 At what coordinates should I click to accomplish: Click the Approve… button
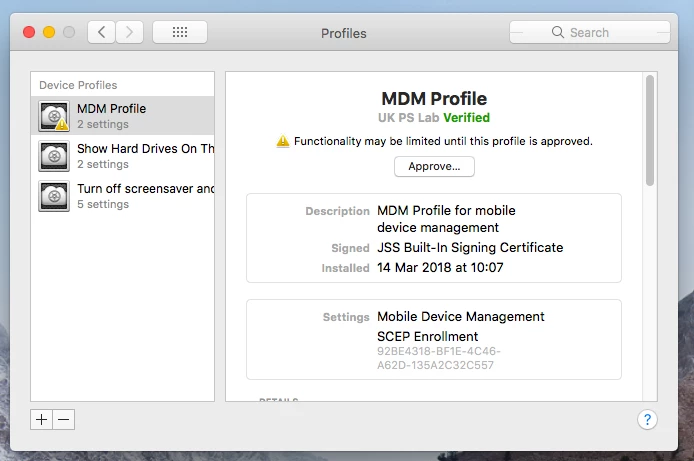(x=434, y=166)
